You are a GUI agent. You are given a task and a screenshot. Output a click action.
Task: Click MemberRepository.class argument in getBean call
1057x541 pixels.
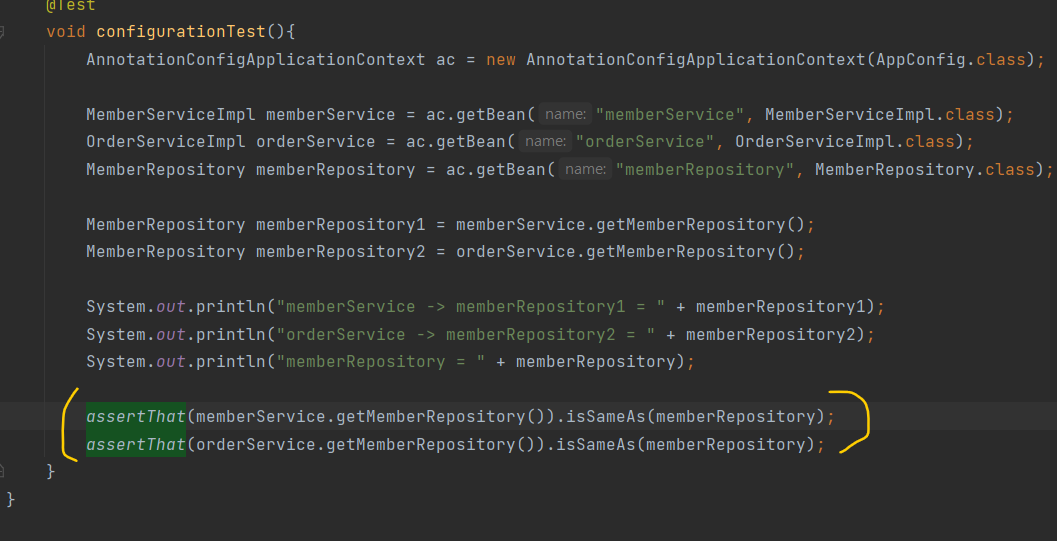(x=925, y=169)
